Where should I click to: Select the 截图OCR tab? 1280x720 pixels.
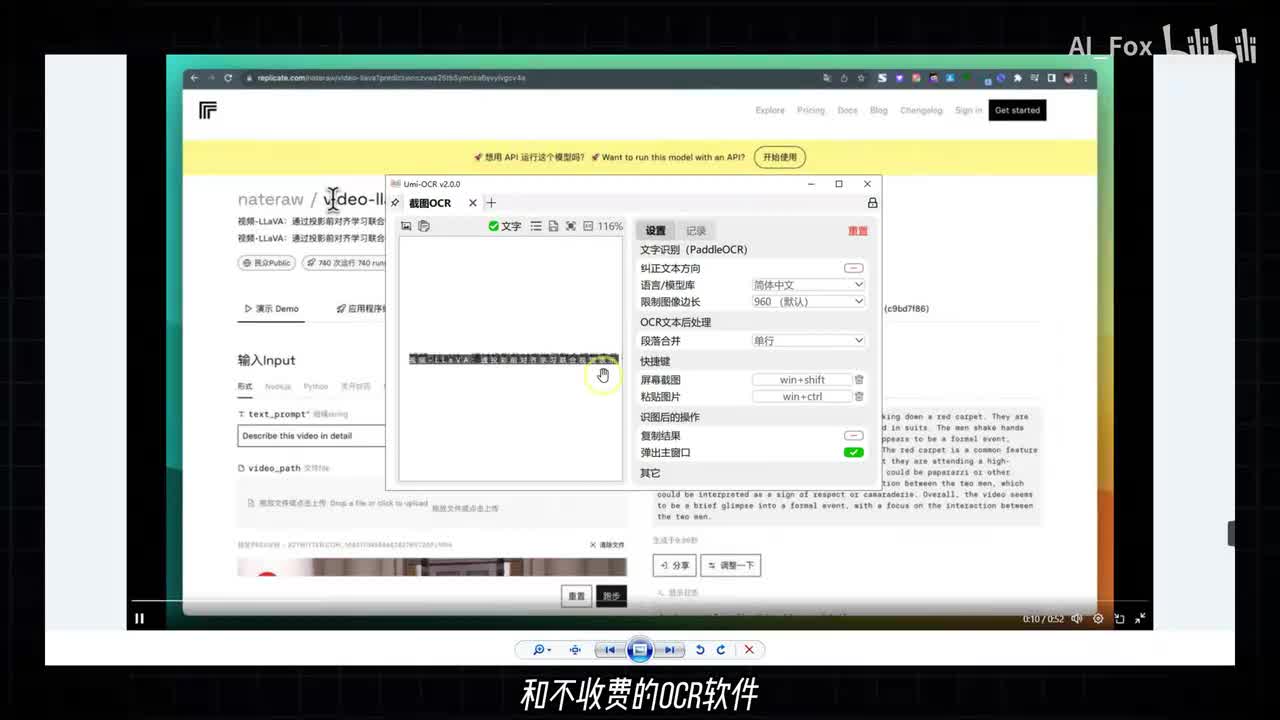(x=430, y=203)
